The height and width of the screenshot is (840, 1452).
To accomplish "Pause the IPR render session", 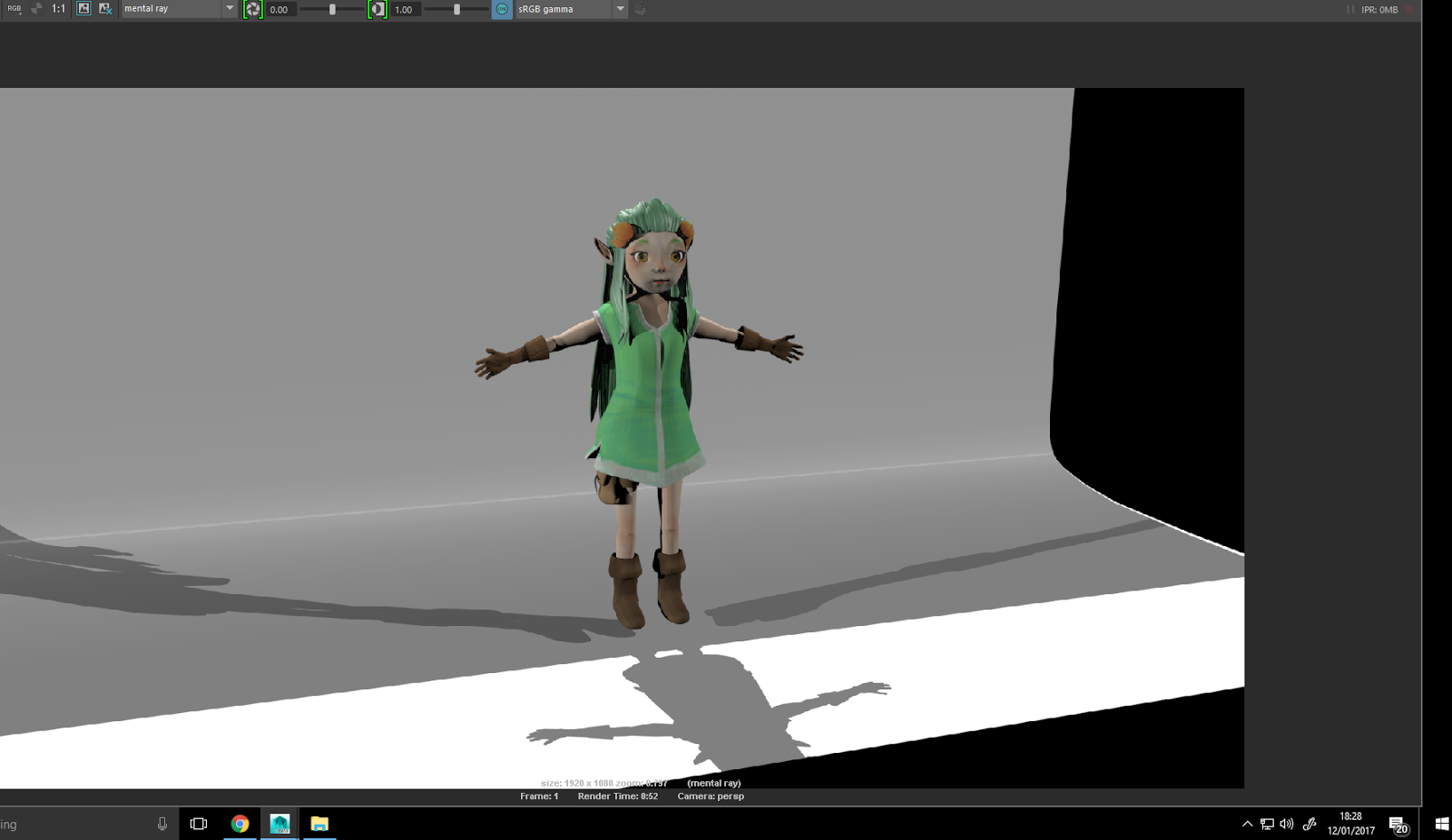I will [1350, 9].
